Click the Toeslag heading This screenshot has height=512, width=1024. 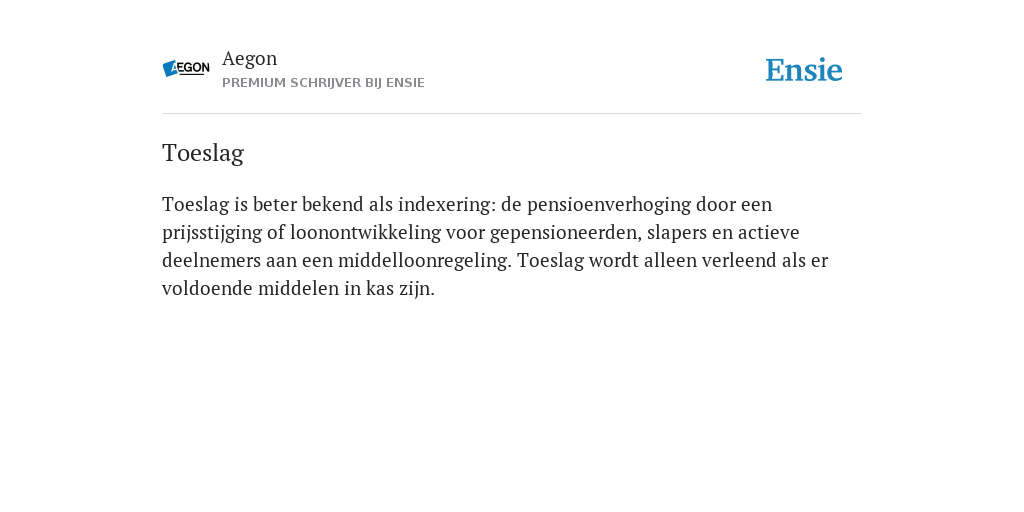[x=203, y=153]
